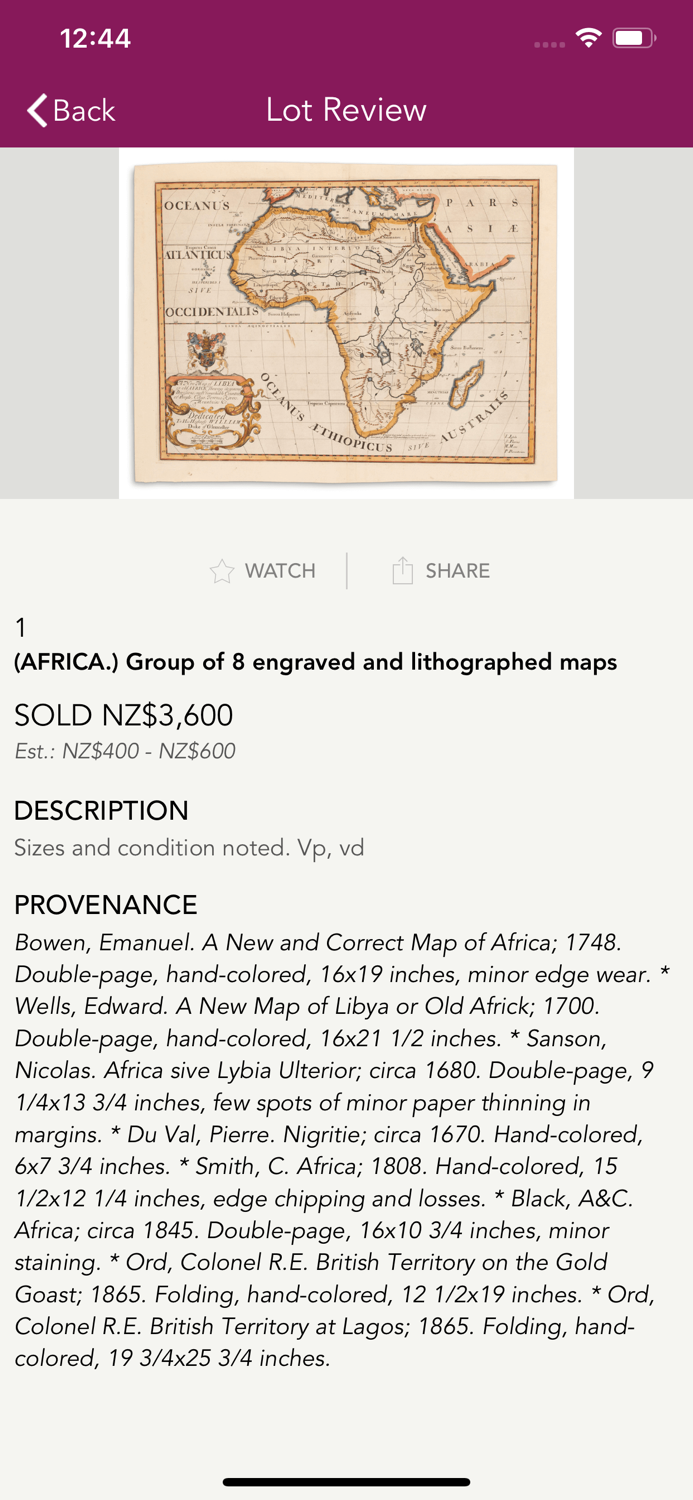Open the antique Africa map image
693x1500 pixels.
(x=346, y=323)
